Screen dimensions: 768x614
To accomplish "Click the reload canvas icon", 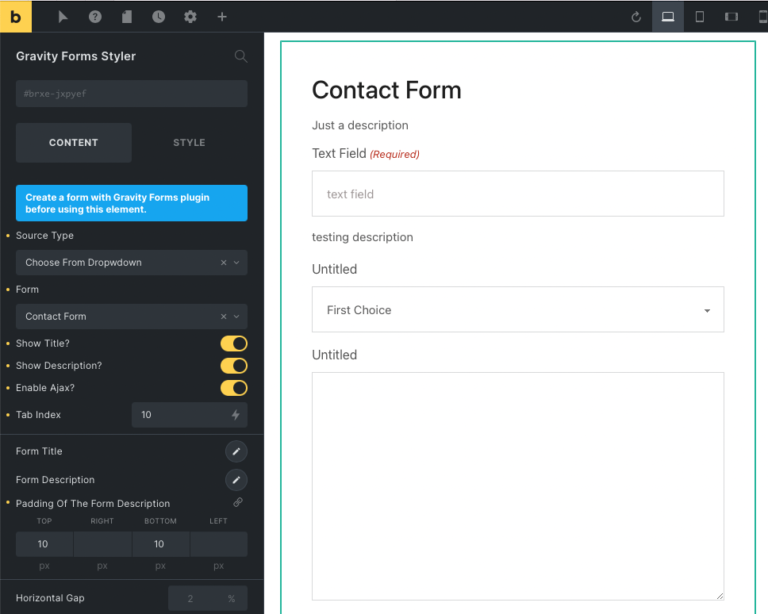I will (636, 17).
